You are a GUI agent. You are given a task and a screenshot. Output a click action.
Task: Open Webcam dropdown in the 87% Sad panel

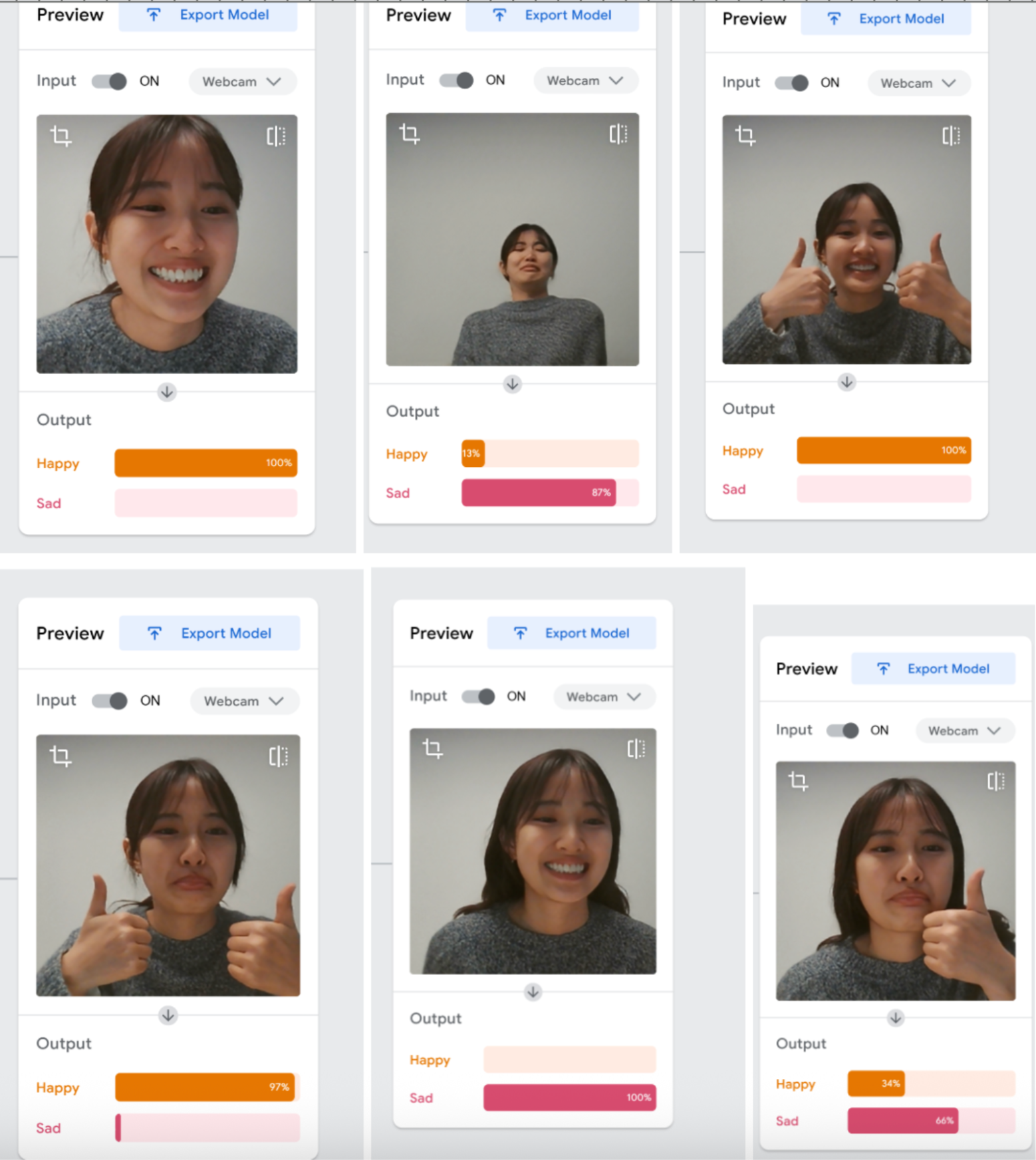[585, 80]
